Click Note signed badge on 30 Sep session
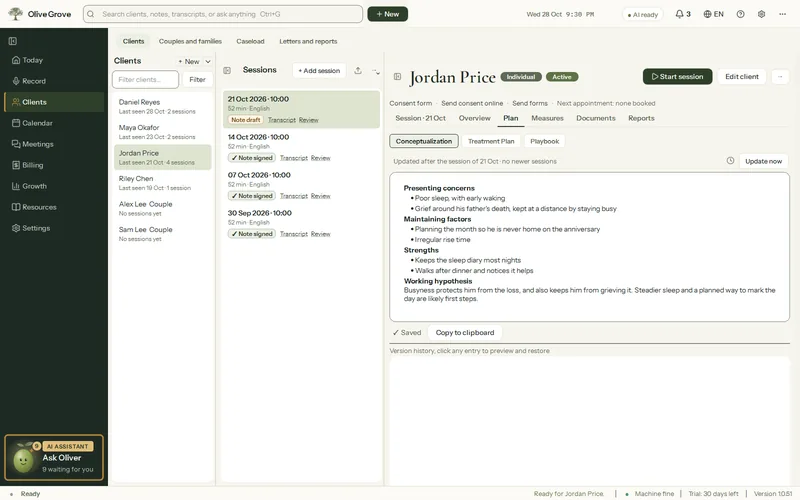The image size is (800, 500). 252,234
